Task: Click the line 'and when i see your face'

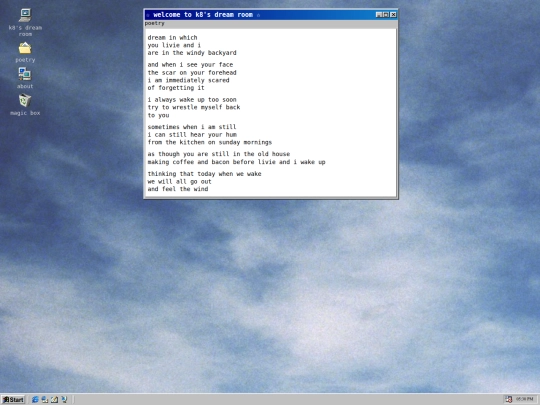Action: [x=190, y=65]
